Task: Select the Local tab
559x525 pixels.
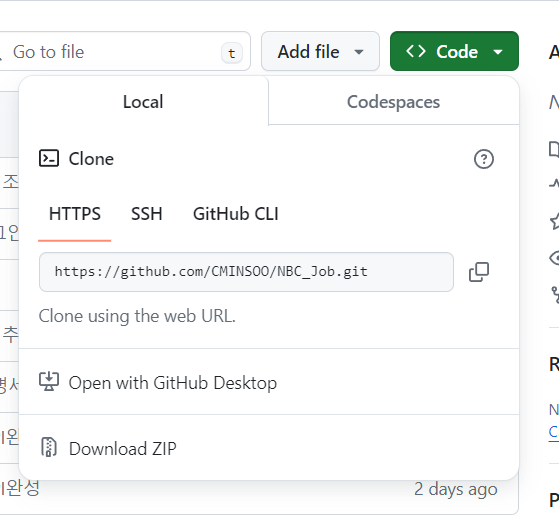Action: pyautogui.click(x=143, y=102)
